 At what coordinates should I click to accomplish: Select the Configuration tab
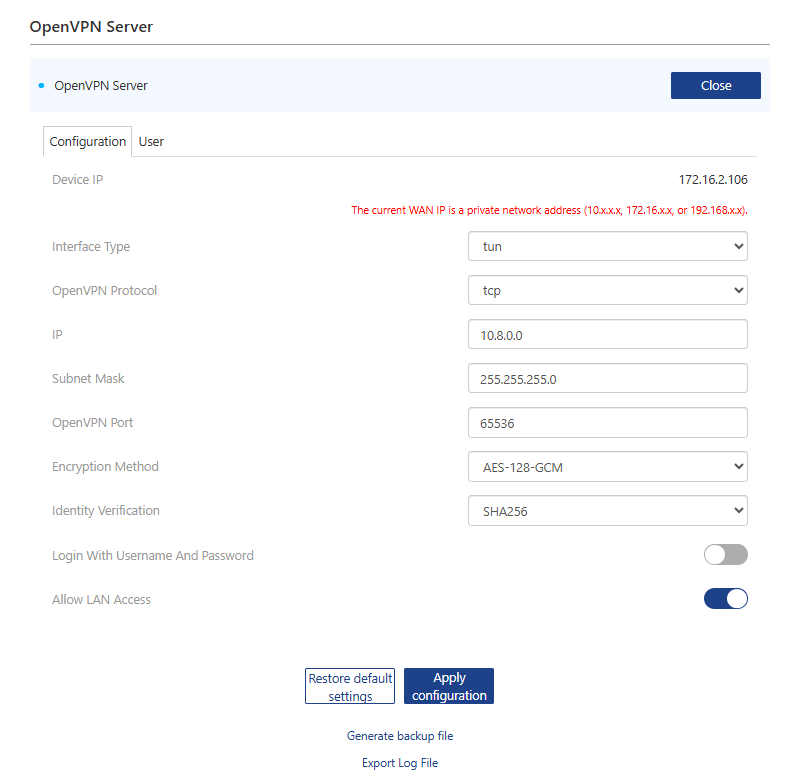click(x=88, y=142)
